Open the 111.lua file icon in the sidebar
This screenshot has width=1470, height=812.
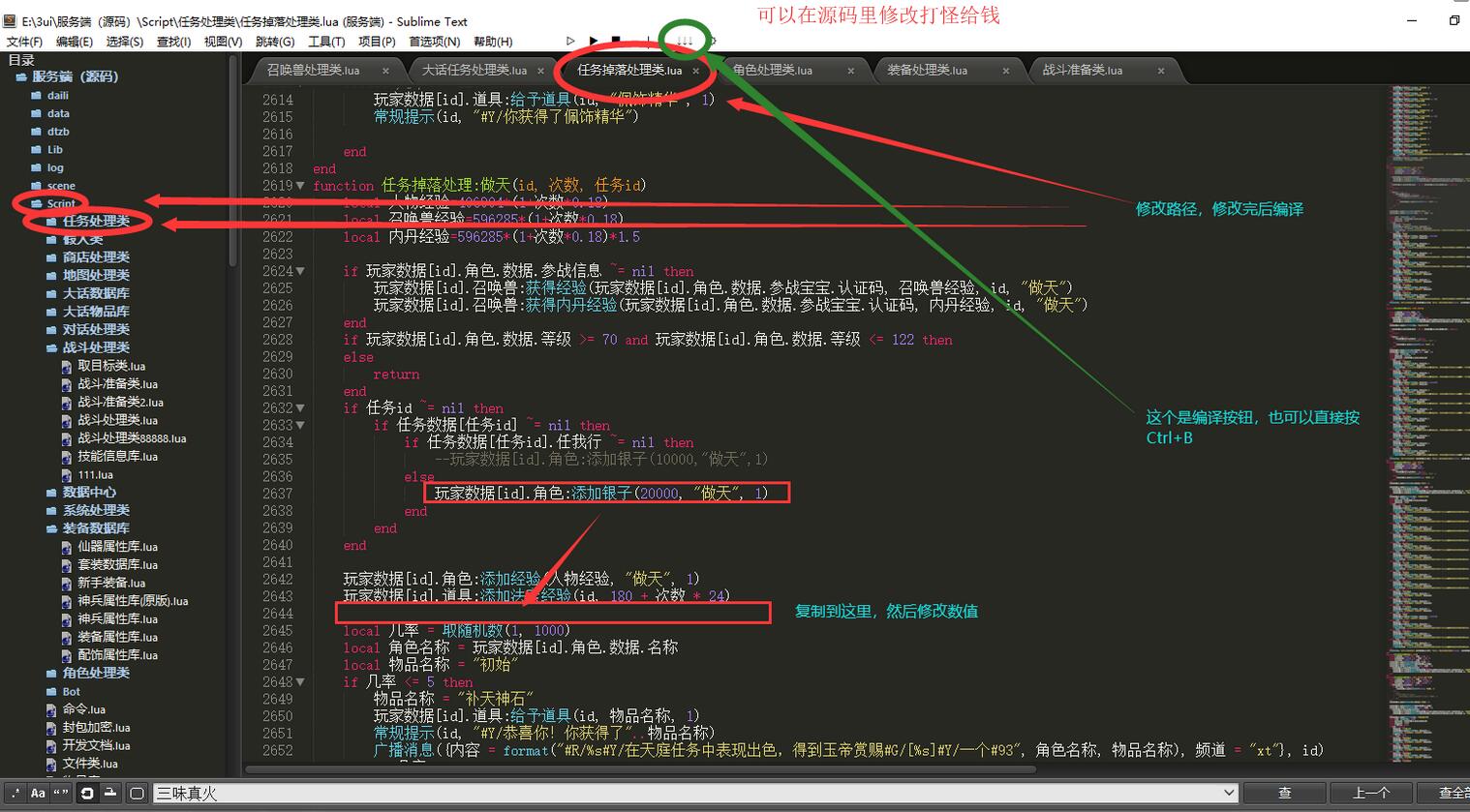tap(67, 475)
